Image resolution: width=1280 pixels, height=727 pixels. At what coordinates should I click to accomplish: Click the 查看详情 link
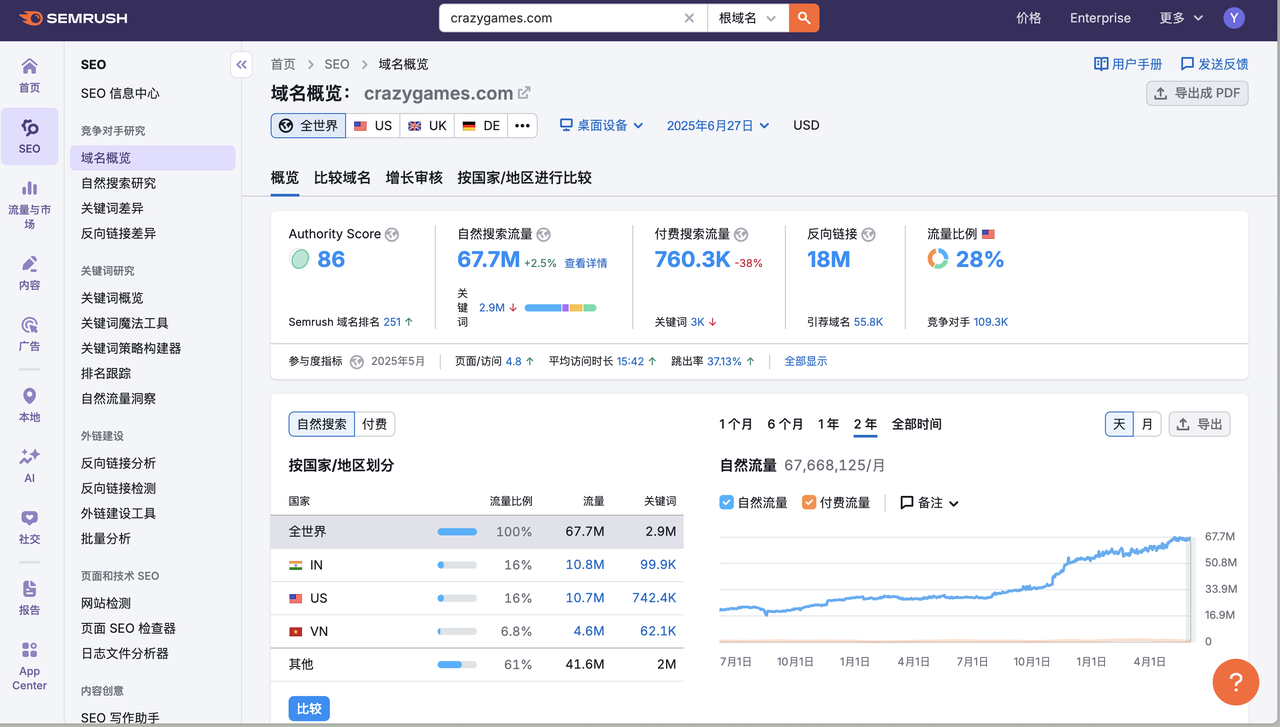tap(585, 263)
